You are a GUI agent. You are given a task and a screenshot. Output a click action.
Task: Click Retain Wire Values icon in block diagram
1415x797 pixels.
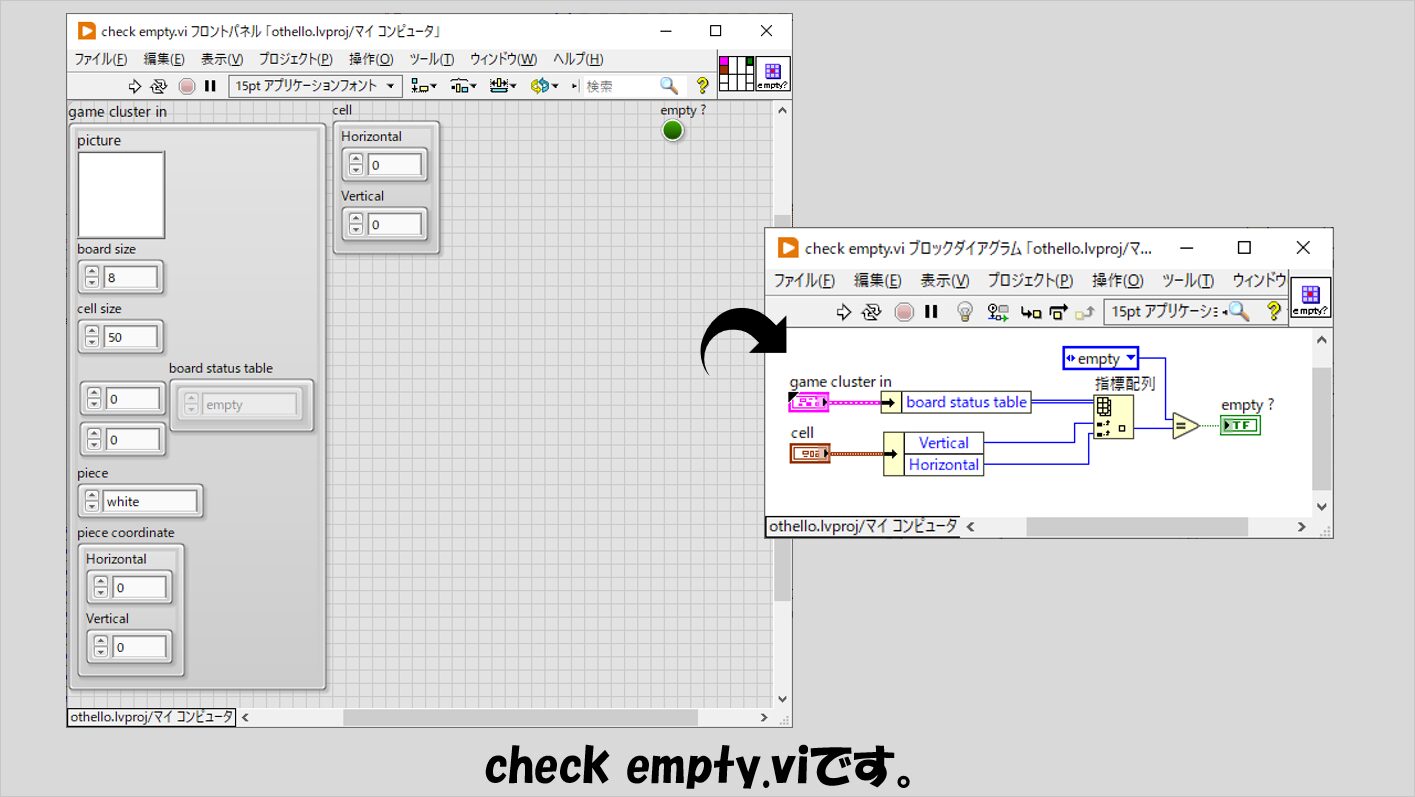tap(997, 312)
